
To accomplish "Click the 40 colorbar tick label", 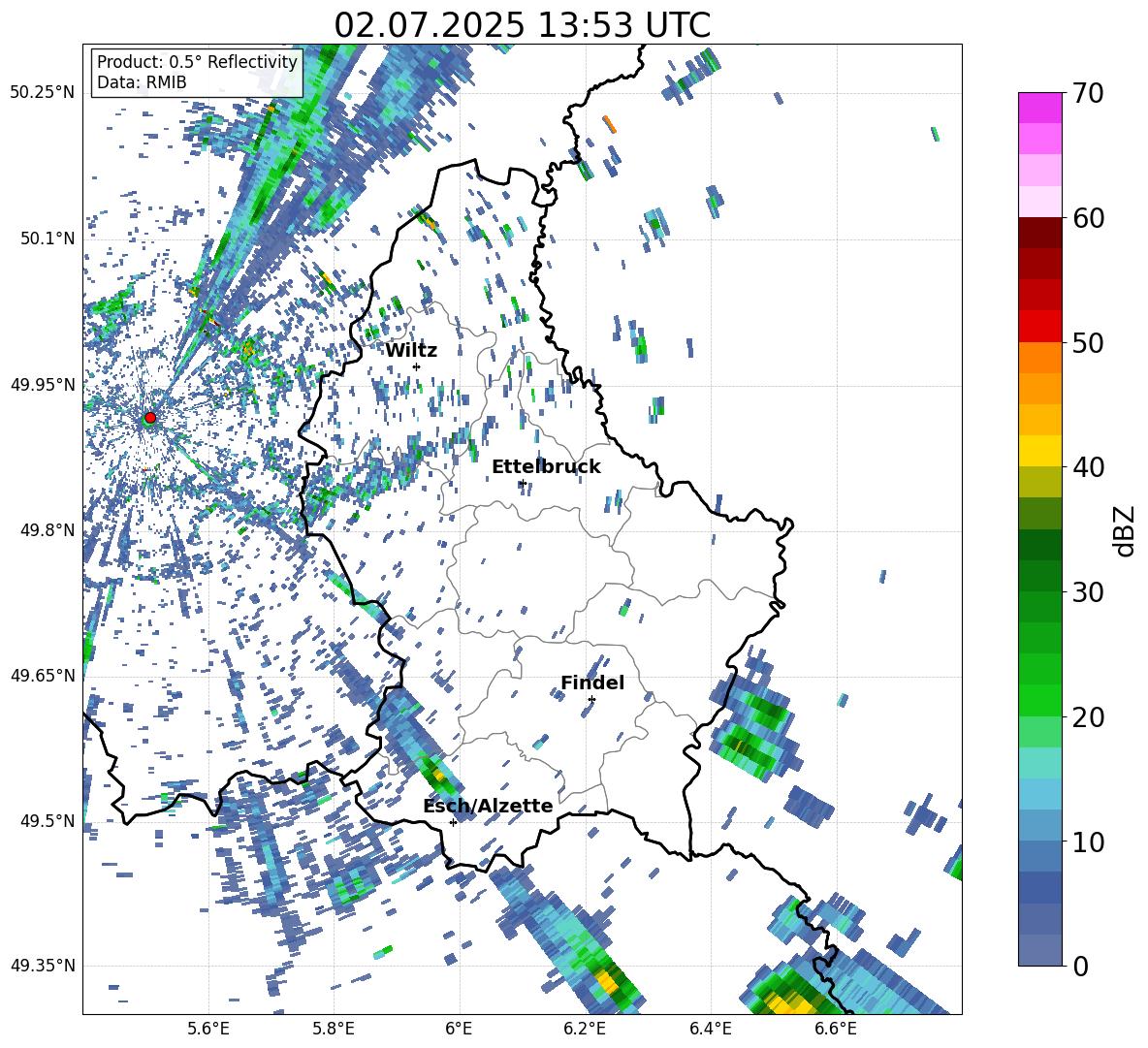I will click(1088, 467).
